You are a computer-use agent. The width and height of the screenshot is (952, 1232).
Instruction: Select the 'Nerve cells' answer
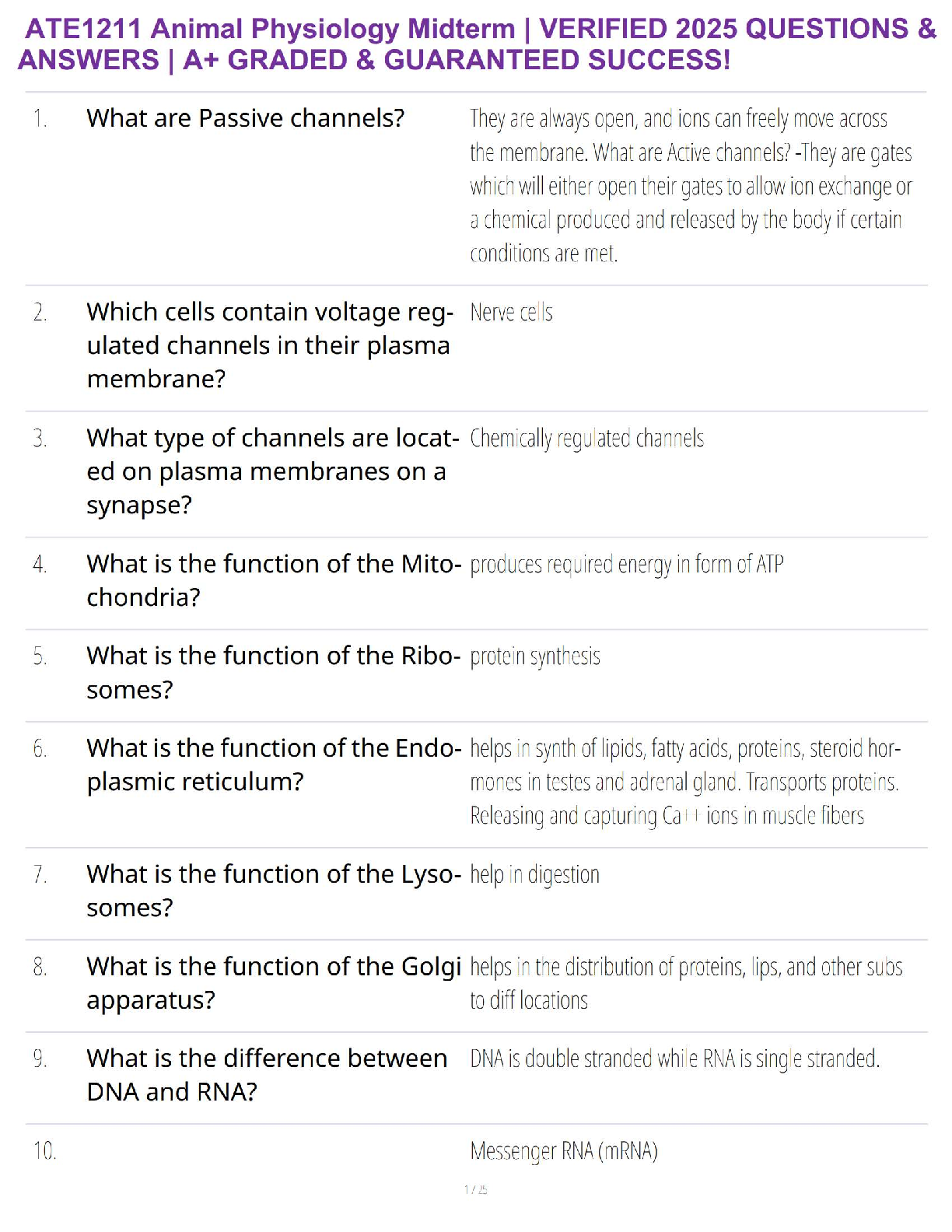point(511,313)
